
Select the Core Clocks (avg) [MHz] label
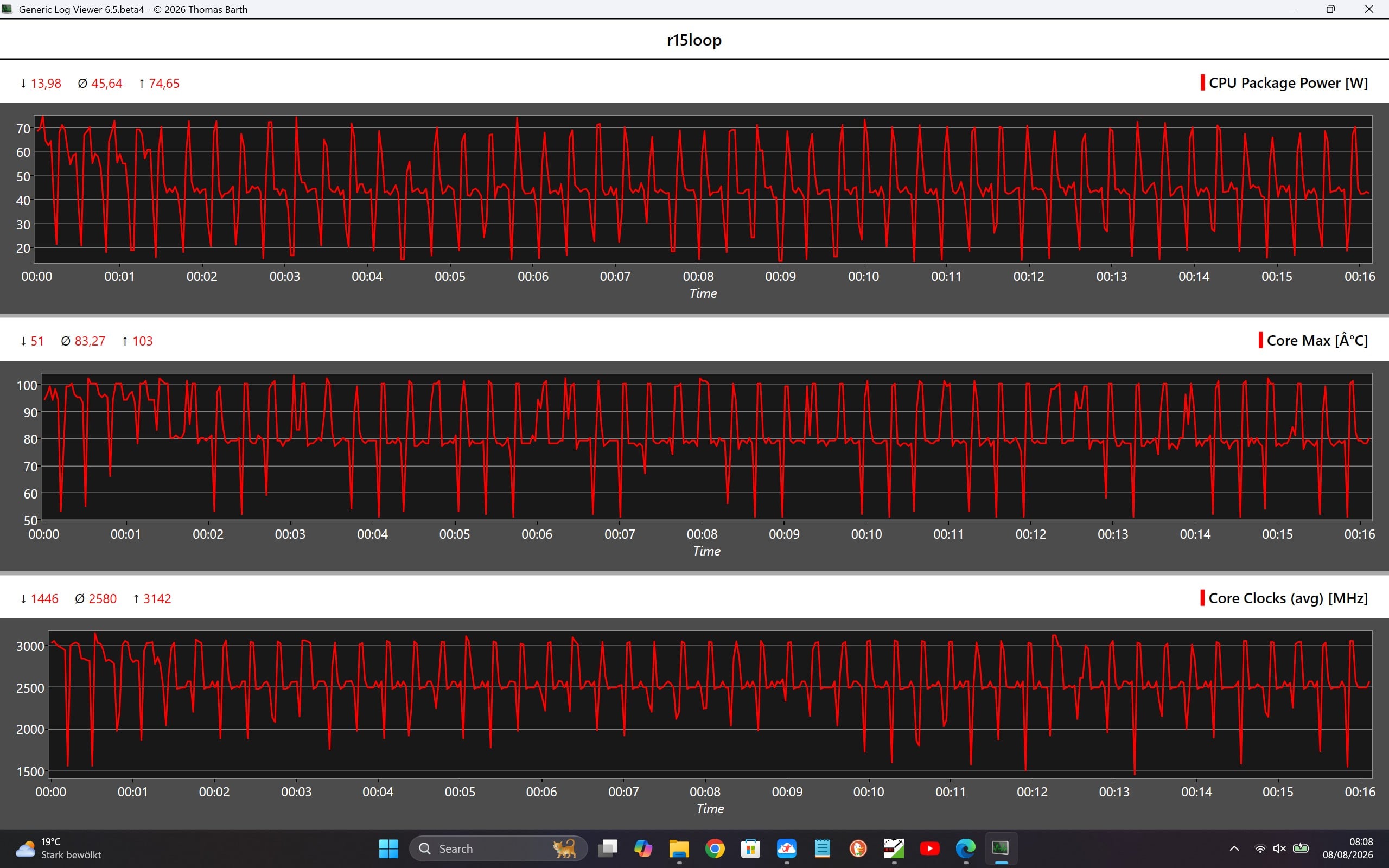click(x=1288, y=599)
